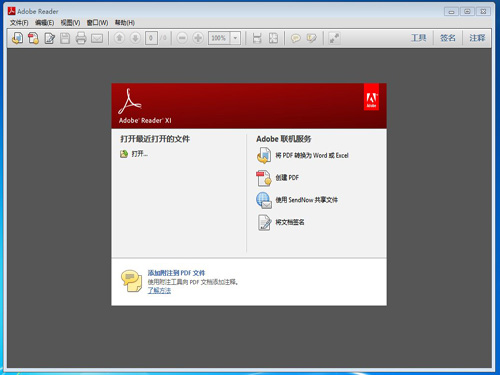Click the page number input field
Screen dimensions: 500x375
pyautogui.click(x=151, y=38)
